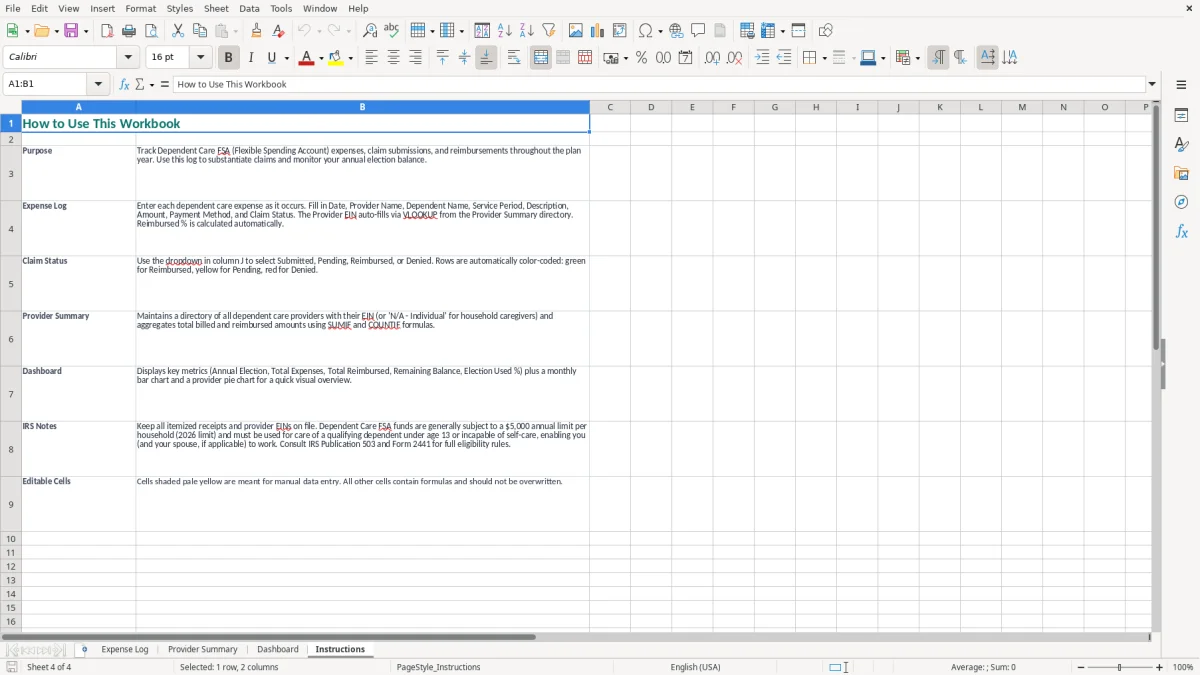The height and width of the screenshot is (675, 1200).
Task: Click the Insert Chart icon
Action: 598,31
